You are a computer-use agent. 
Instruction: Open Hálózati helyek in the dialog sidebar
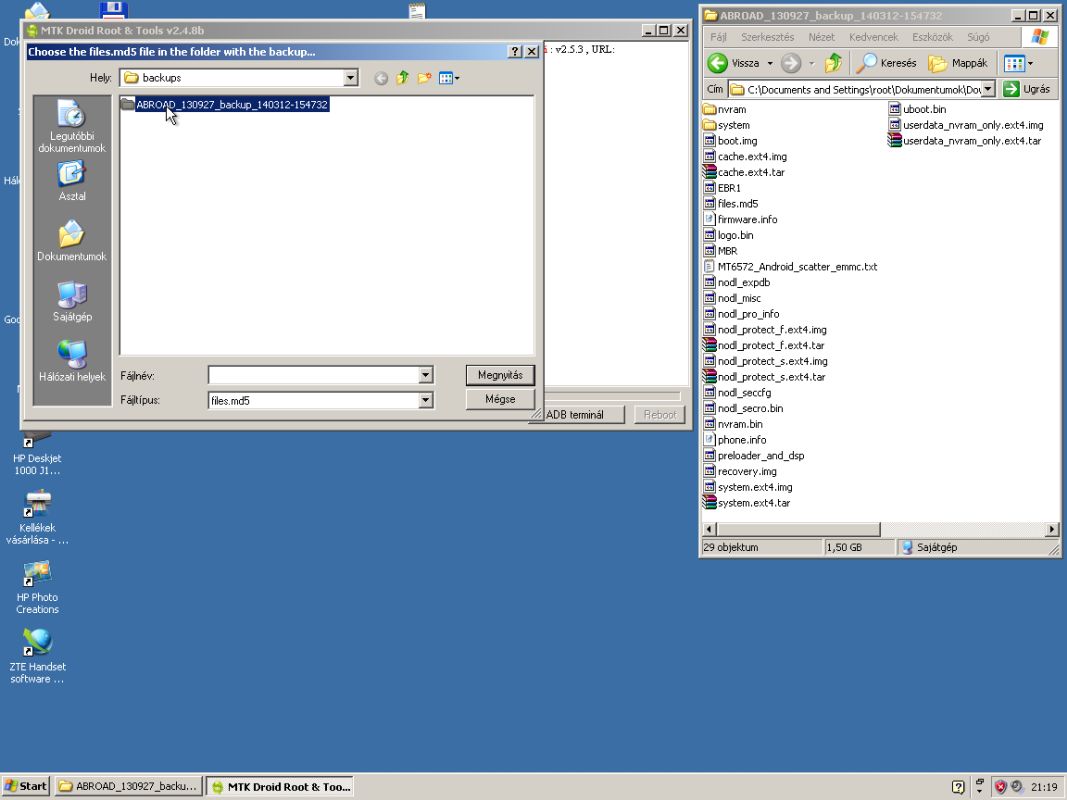coord(71,361)
